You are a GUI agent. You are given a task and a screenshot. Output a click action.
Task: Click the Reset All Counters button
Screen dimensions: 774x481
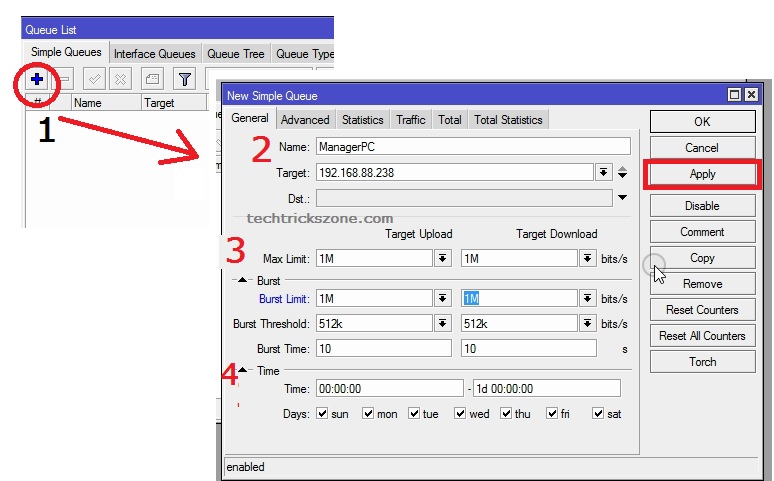pyautogui.click(x=702, y=336)
